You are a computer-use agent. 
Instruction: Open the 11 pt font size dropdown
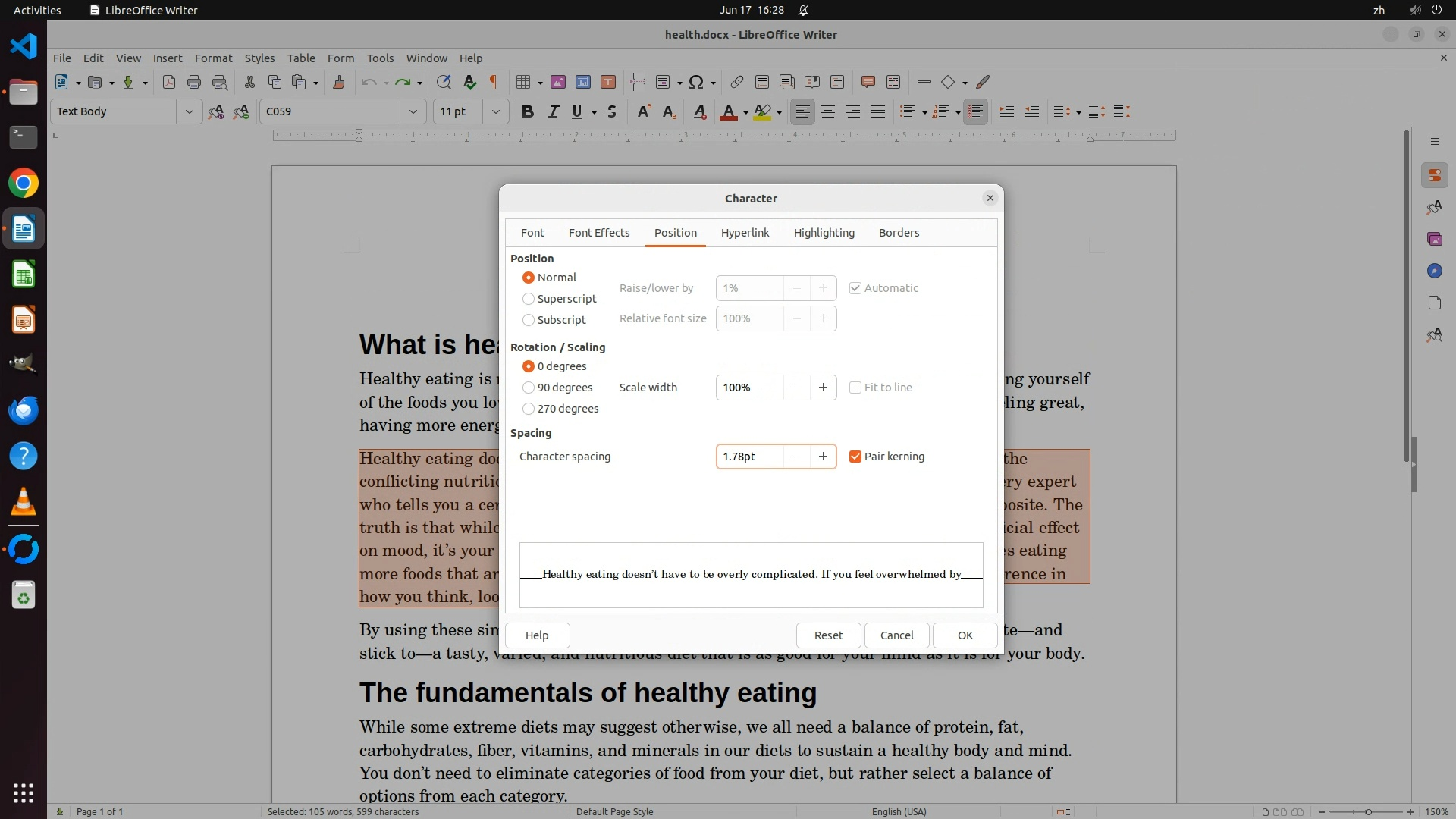point(495,111)
